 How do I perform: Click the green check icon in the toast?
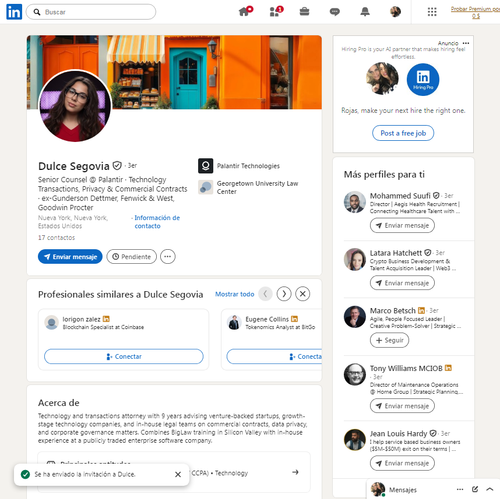pos(25,474)
